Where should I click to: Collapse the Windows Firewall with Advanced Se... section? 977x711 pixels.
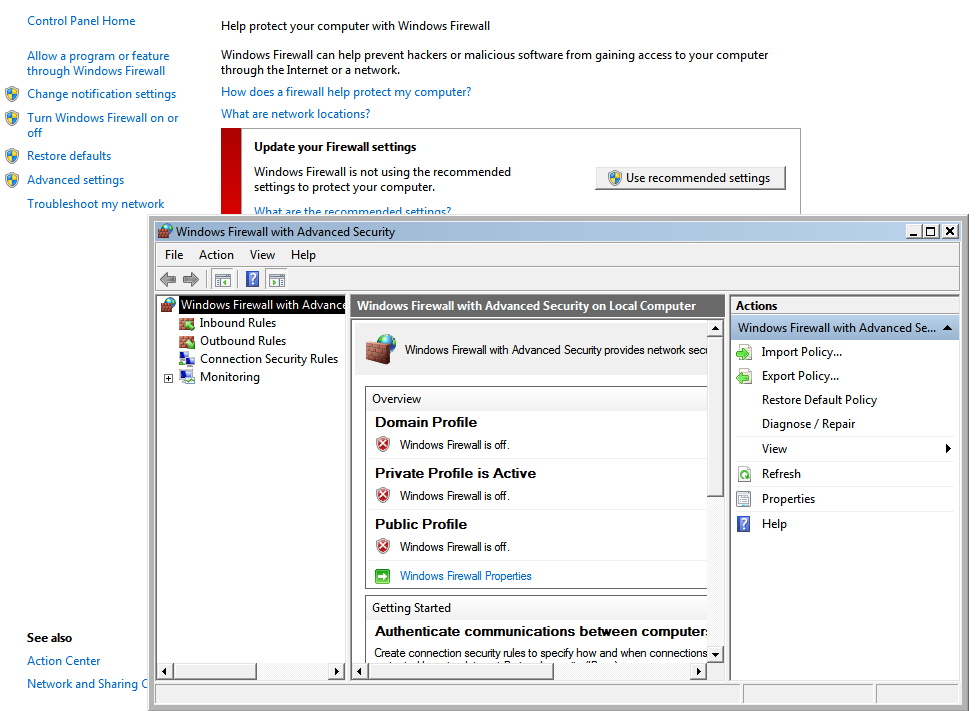click(x=947, y=328)
